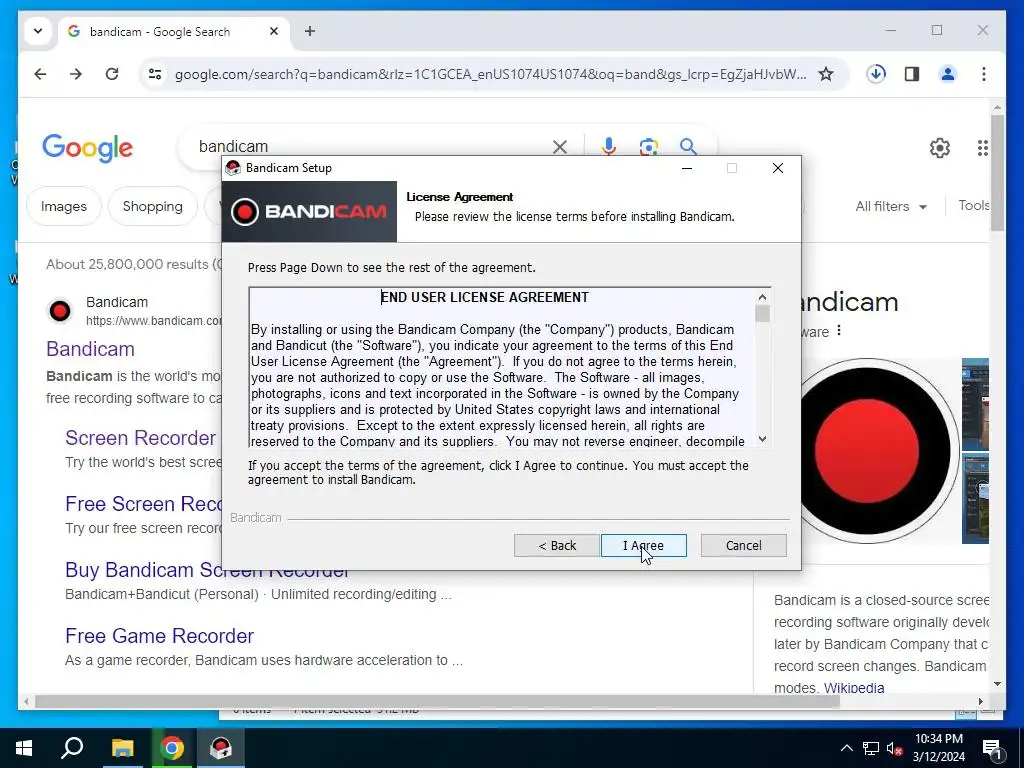
Task: Search by image with camera lens icon
Action: (648, 147)
